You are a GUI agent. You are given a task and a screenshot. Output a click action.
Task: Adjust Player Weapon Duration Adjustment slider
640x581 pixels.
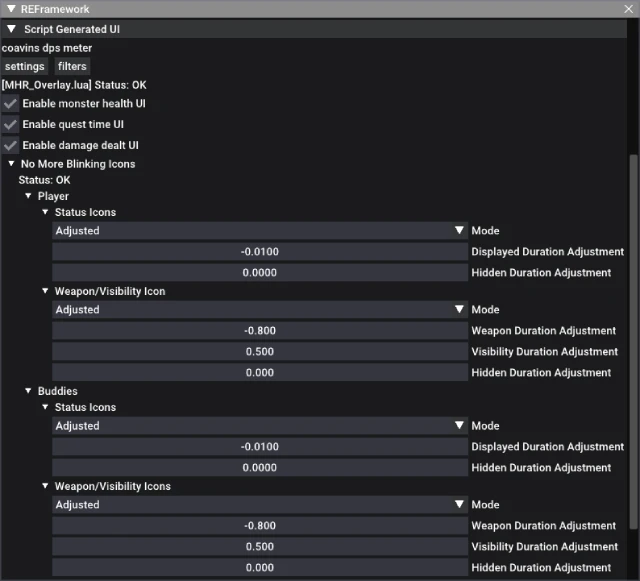[260, 330]
